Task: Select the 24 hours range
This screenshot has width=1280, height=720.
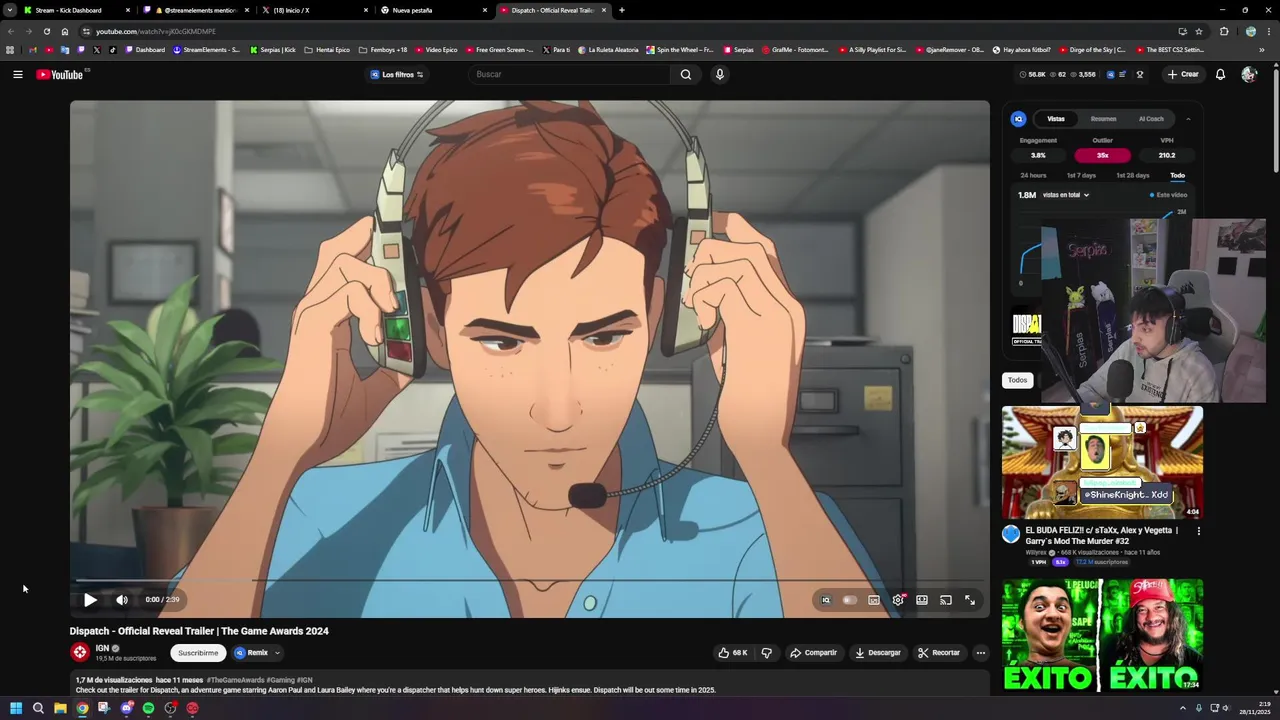Action: pyautogui.click(x=1033, y=175)
